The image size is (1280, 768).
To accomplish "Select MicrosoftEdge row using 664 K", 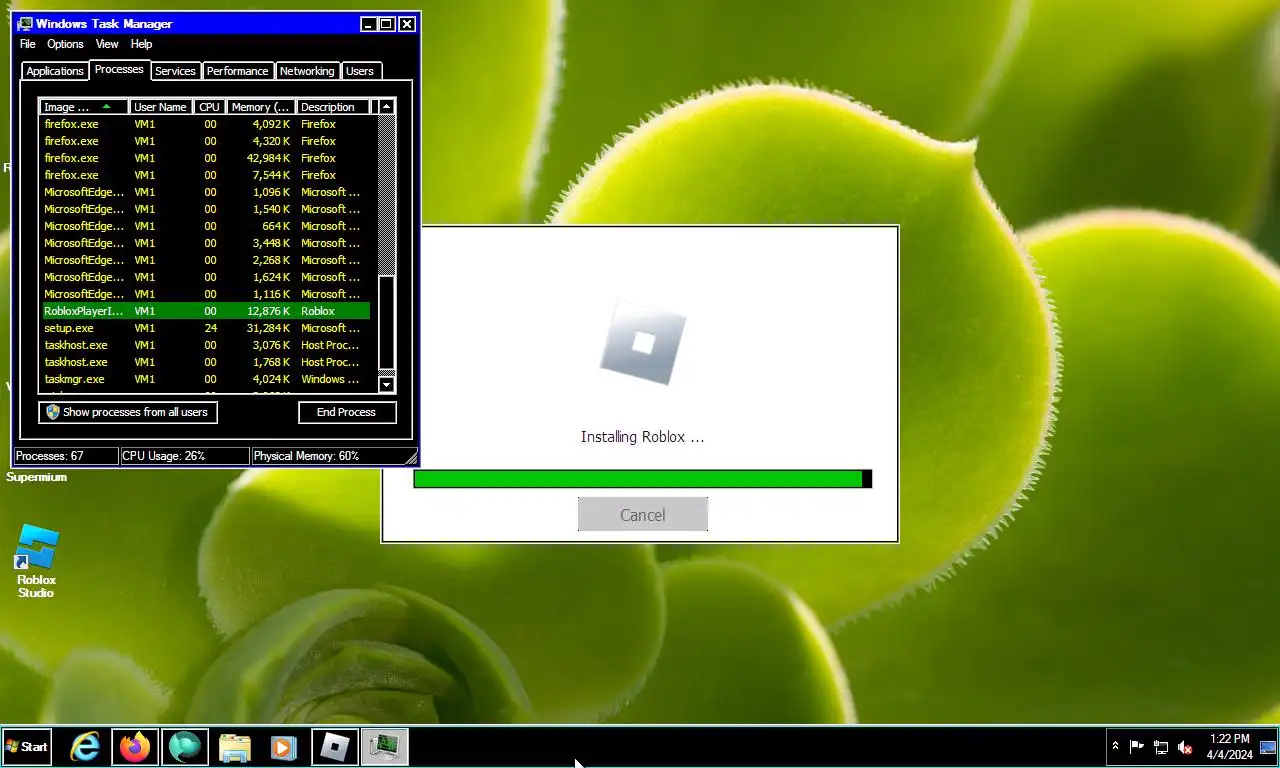I will pos(205,226).
